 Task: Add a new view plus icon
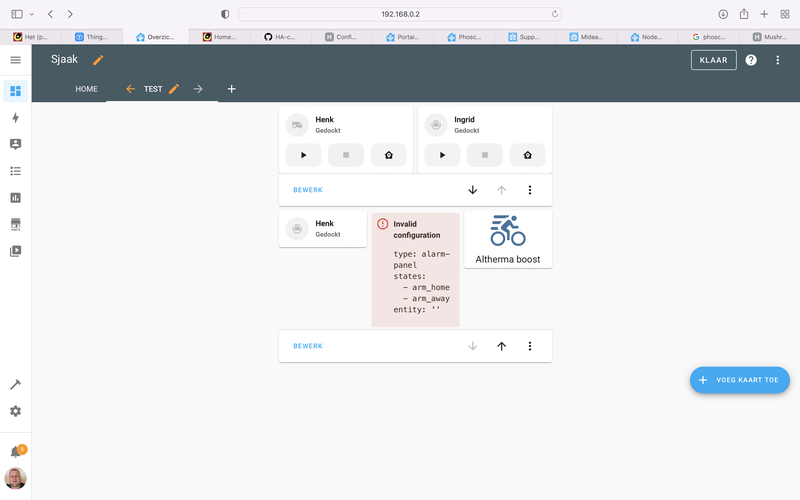(x=231, y=89)
